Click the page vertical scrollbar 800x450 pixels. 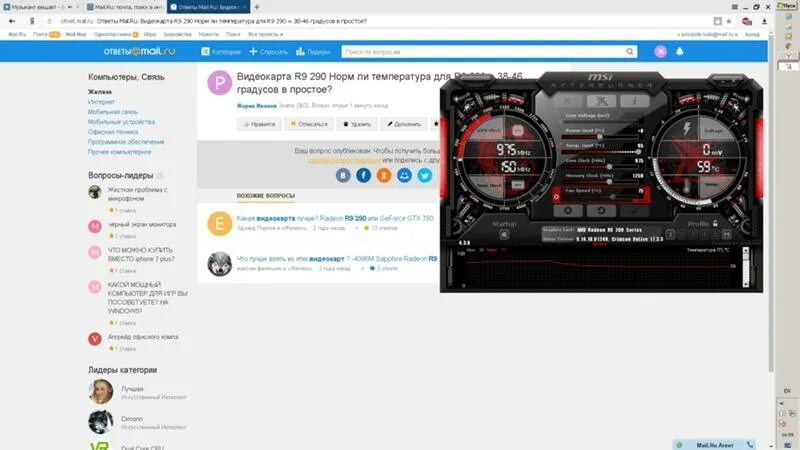pyautogui.click(x=771, y=204)
